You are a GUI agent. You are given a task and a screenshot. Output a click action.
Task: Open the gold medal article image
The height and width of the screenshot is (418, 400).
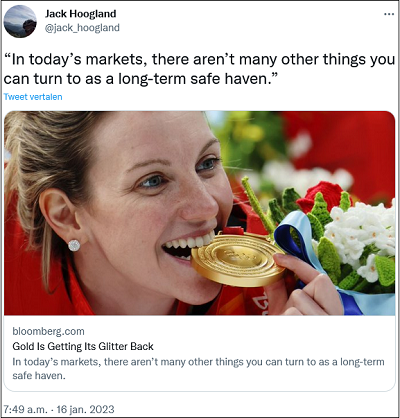[199, 213]
